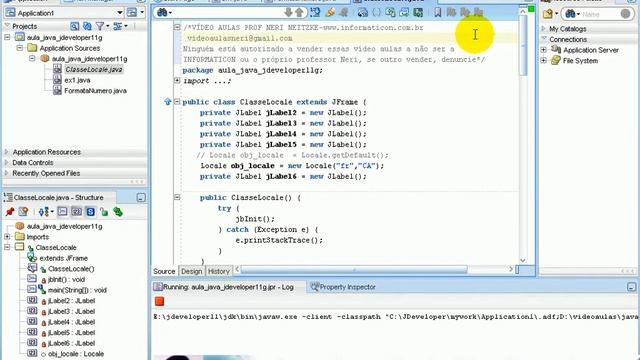640x360 pixels.
Task: Click the binoculars search icon in the editor toolbar
Action: click(162, 13)
